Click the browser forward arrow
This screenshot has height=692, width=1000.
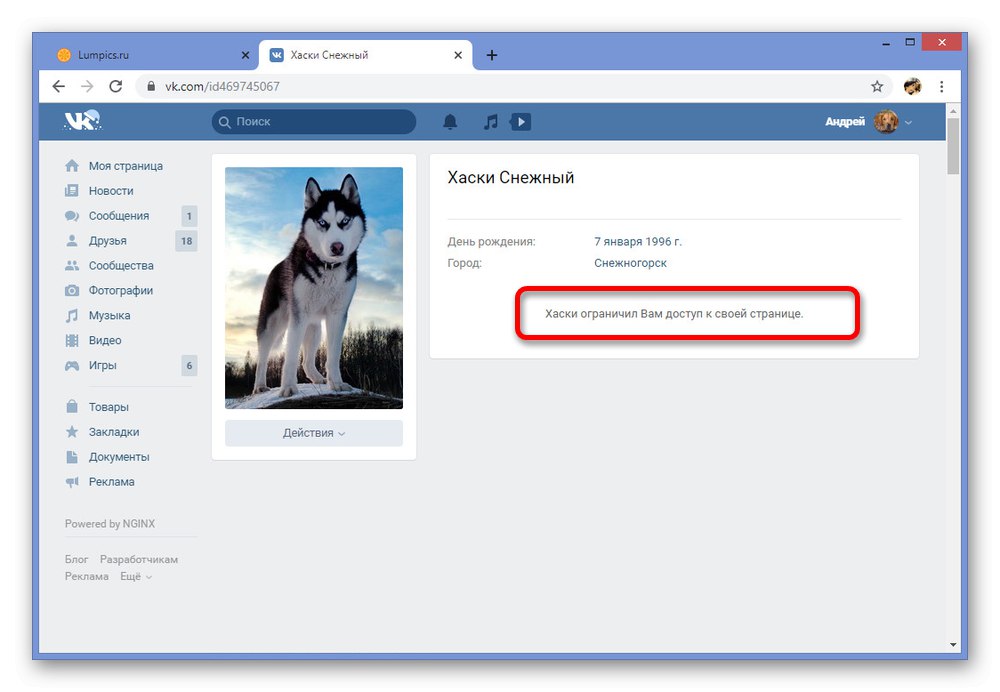pyautogui.click(x=87, y=86)
